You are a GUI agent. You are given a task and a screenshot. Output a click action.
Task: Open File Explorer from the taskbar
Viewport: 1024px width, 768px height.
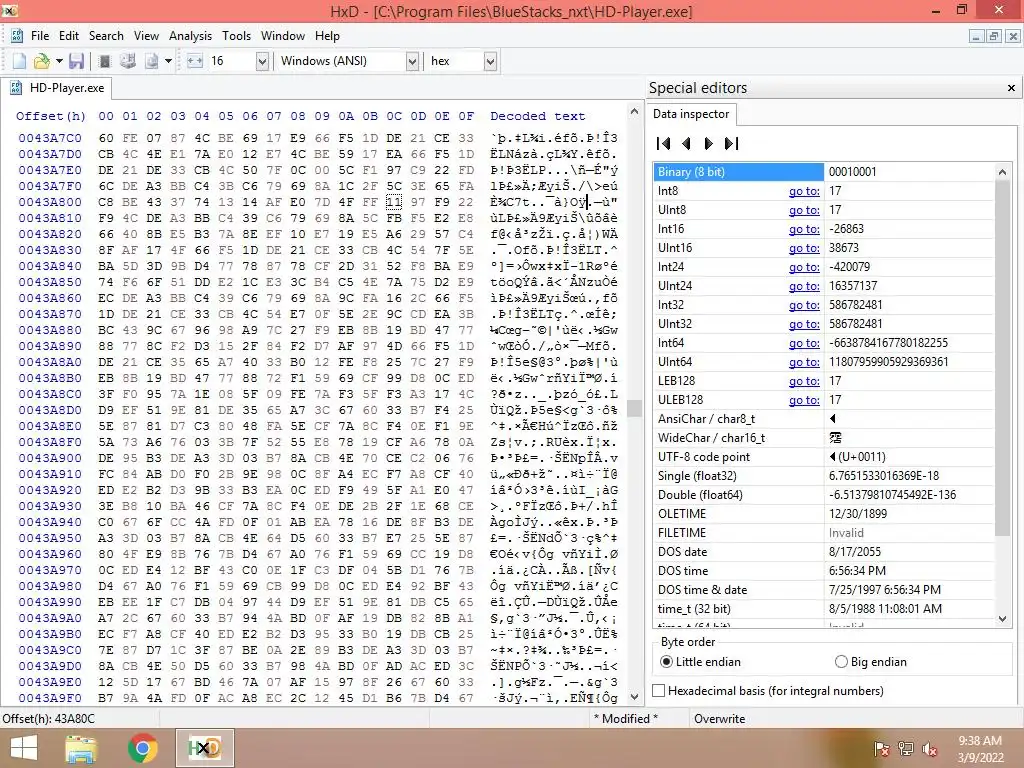80,748
